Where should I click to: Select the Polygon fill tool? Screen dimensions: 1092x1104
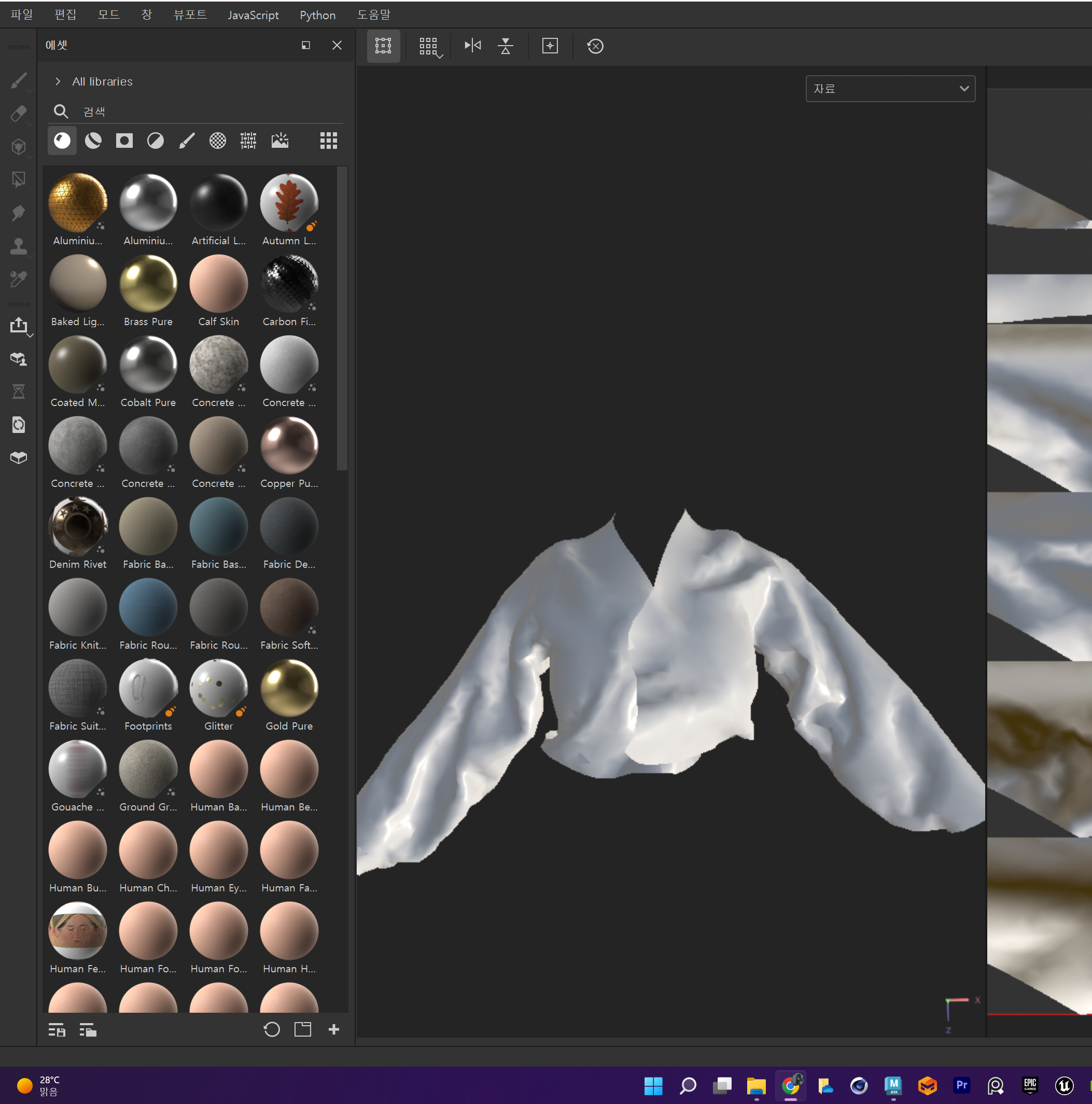pos(18,179)
